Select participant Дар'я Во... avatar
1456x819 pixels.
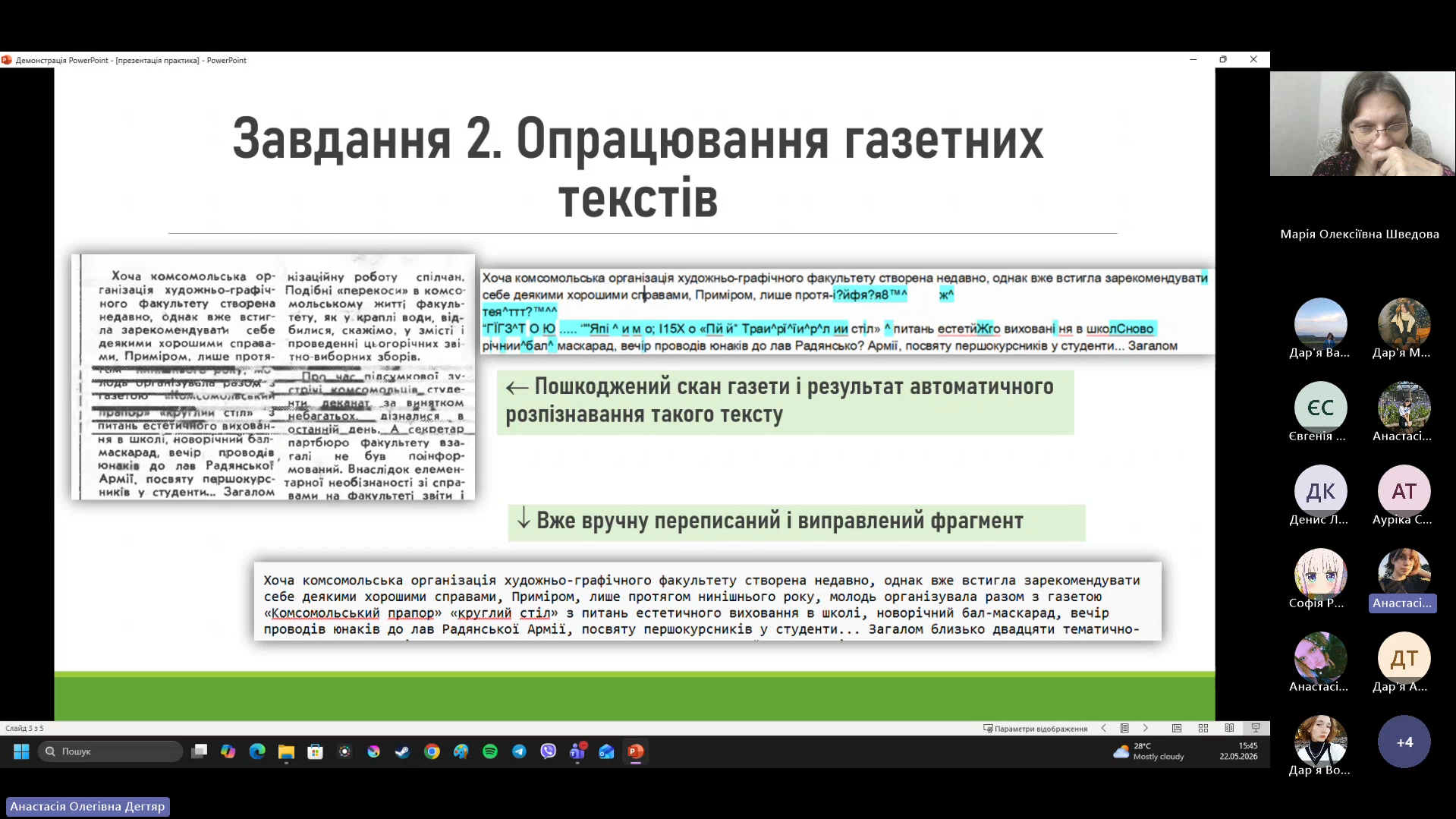click(1320, 742)
